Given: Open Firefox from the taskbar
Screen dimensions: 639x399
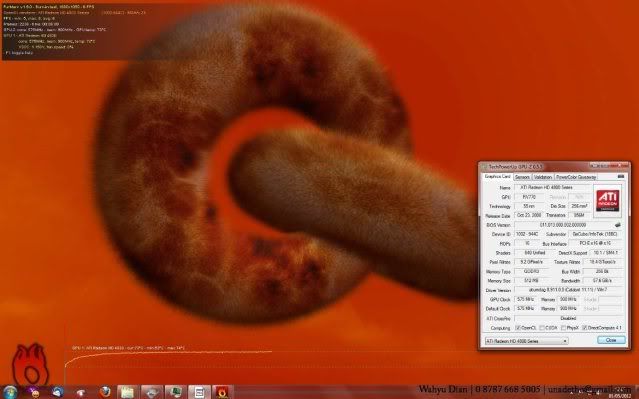Looking at the screenshot, I should tap(105, 392).
